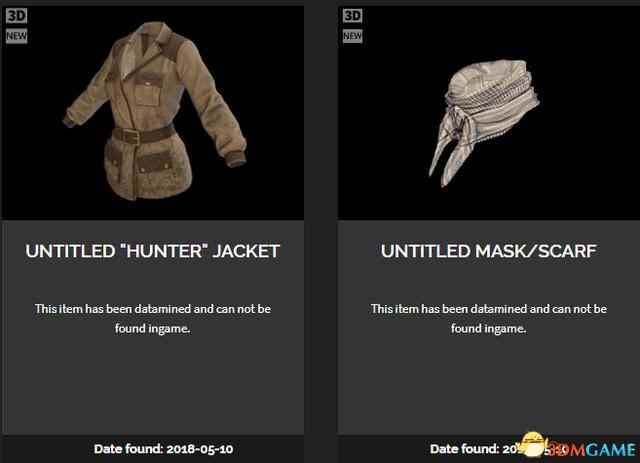Click the chest pocket on the jacket model
640x463 pixels.
150,93
